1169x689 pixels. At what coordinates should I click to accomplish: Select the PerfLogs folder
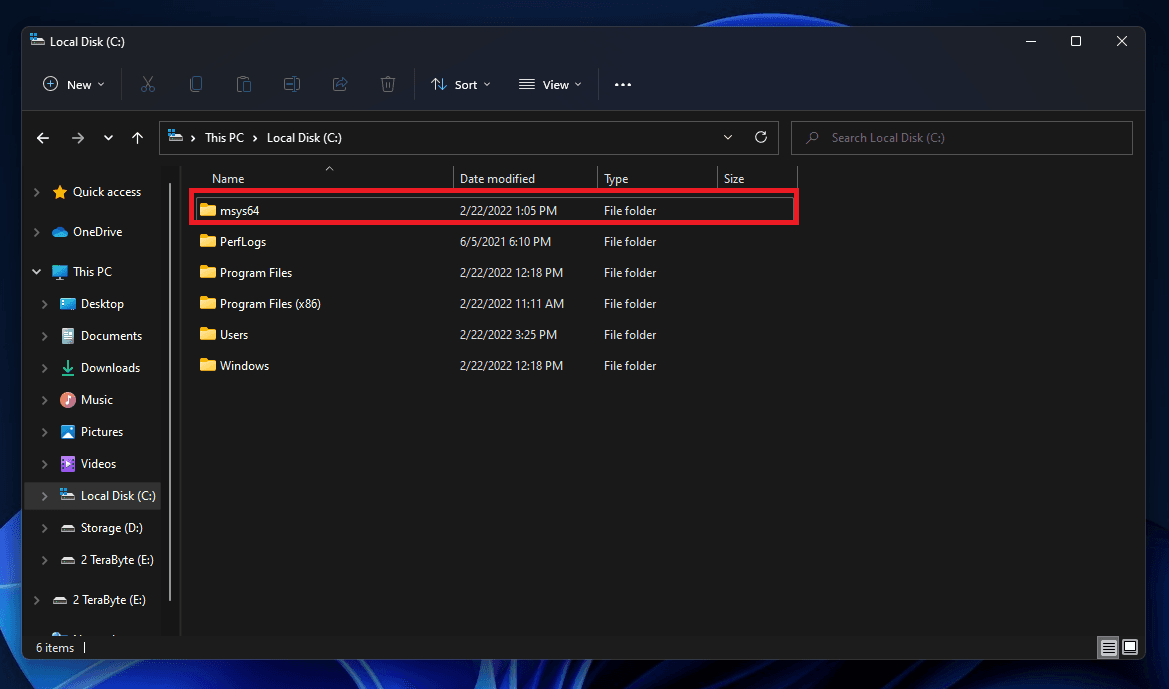pos(494,242)
